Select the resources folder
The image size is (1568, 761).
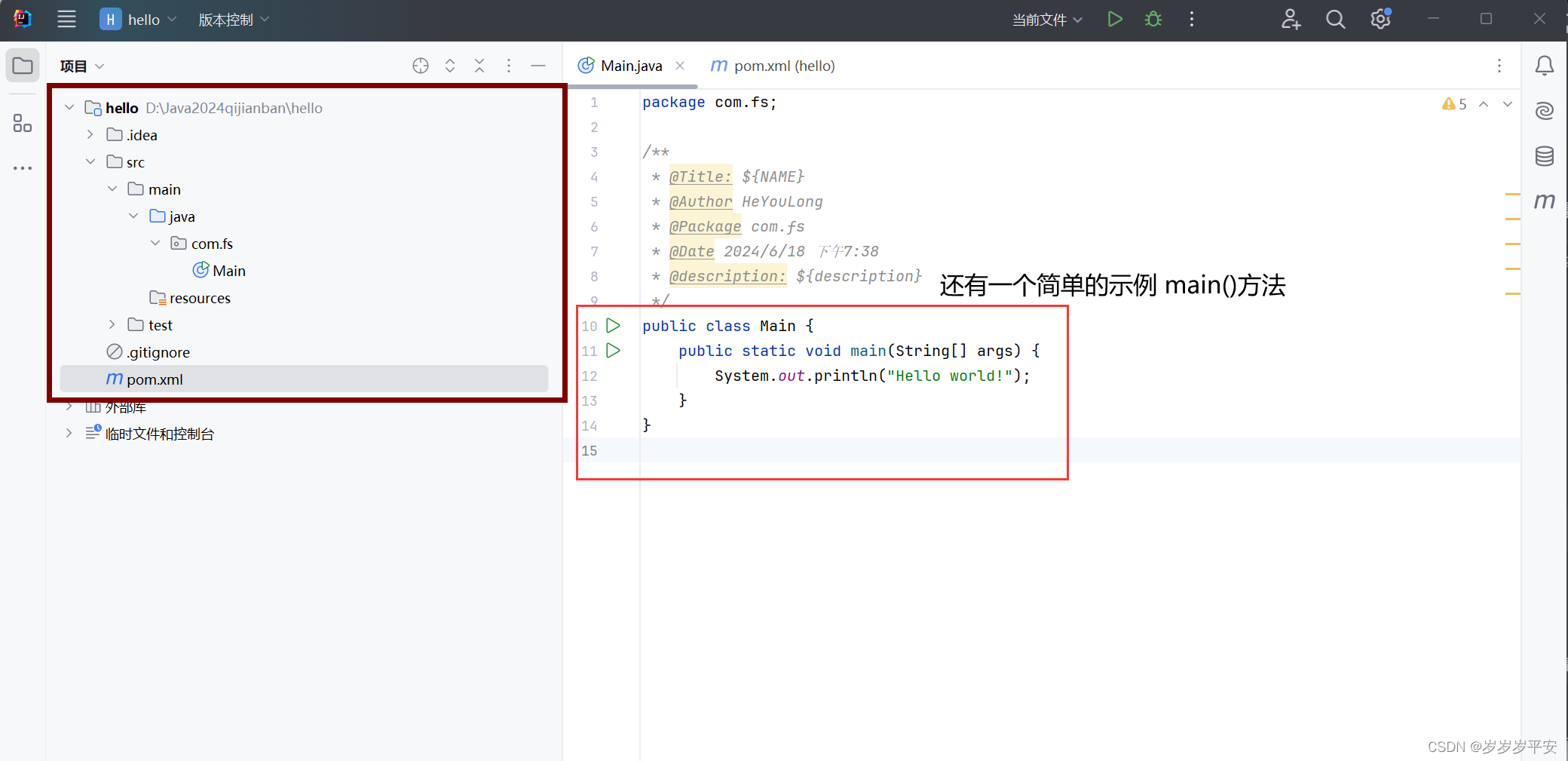(x=190, y=297)
